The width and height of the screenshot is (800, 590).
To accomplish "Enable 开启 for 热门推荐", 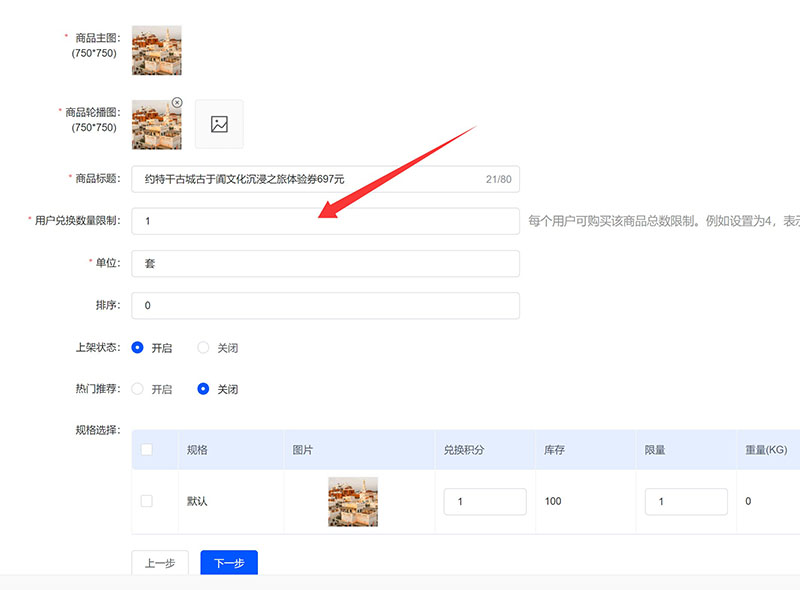I will coord(138,389).
